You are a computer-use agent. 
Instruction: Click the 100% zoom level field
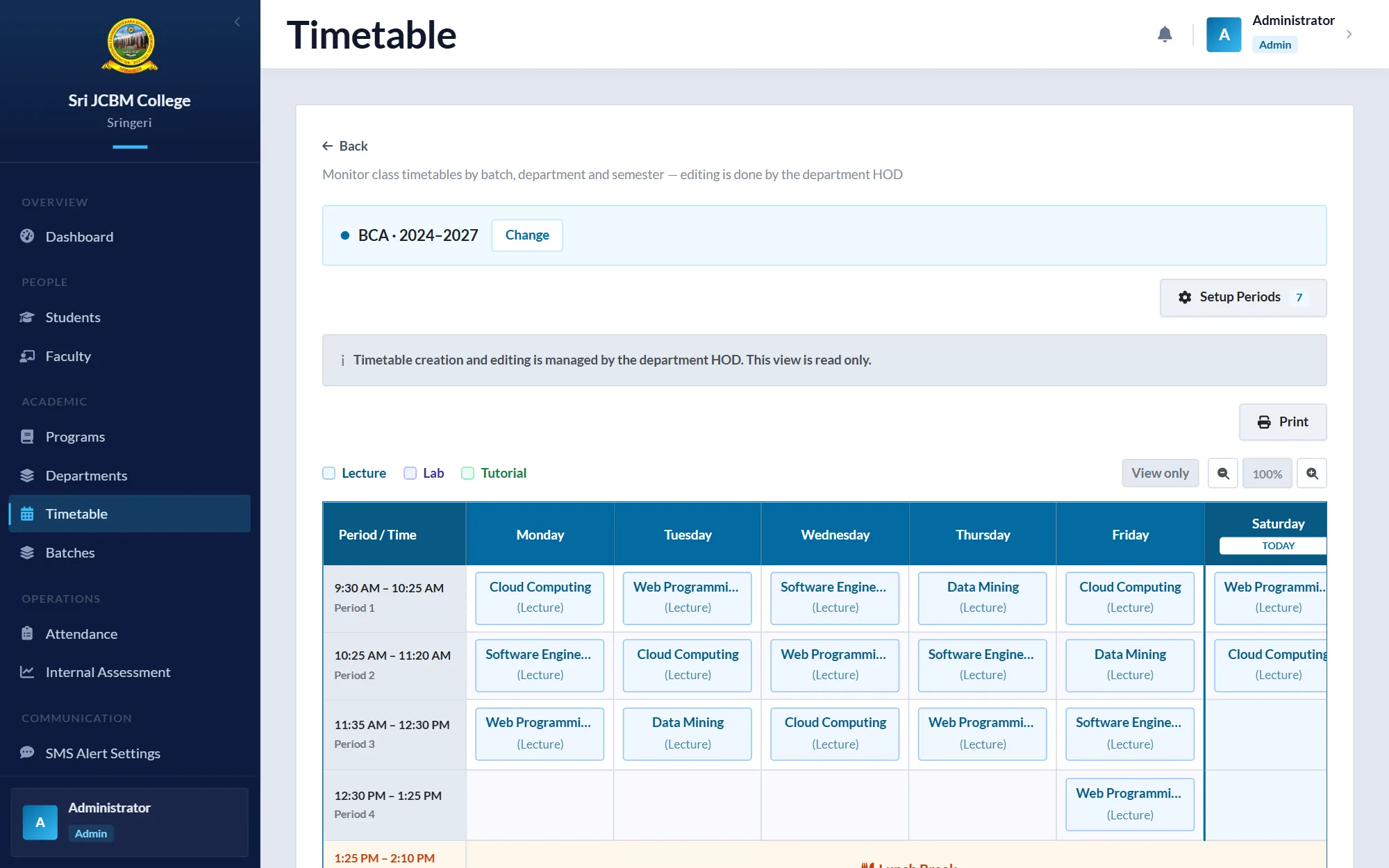(x=1267, y=474)
